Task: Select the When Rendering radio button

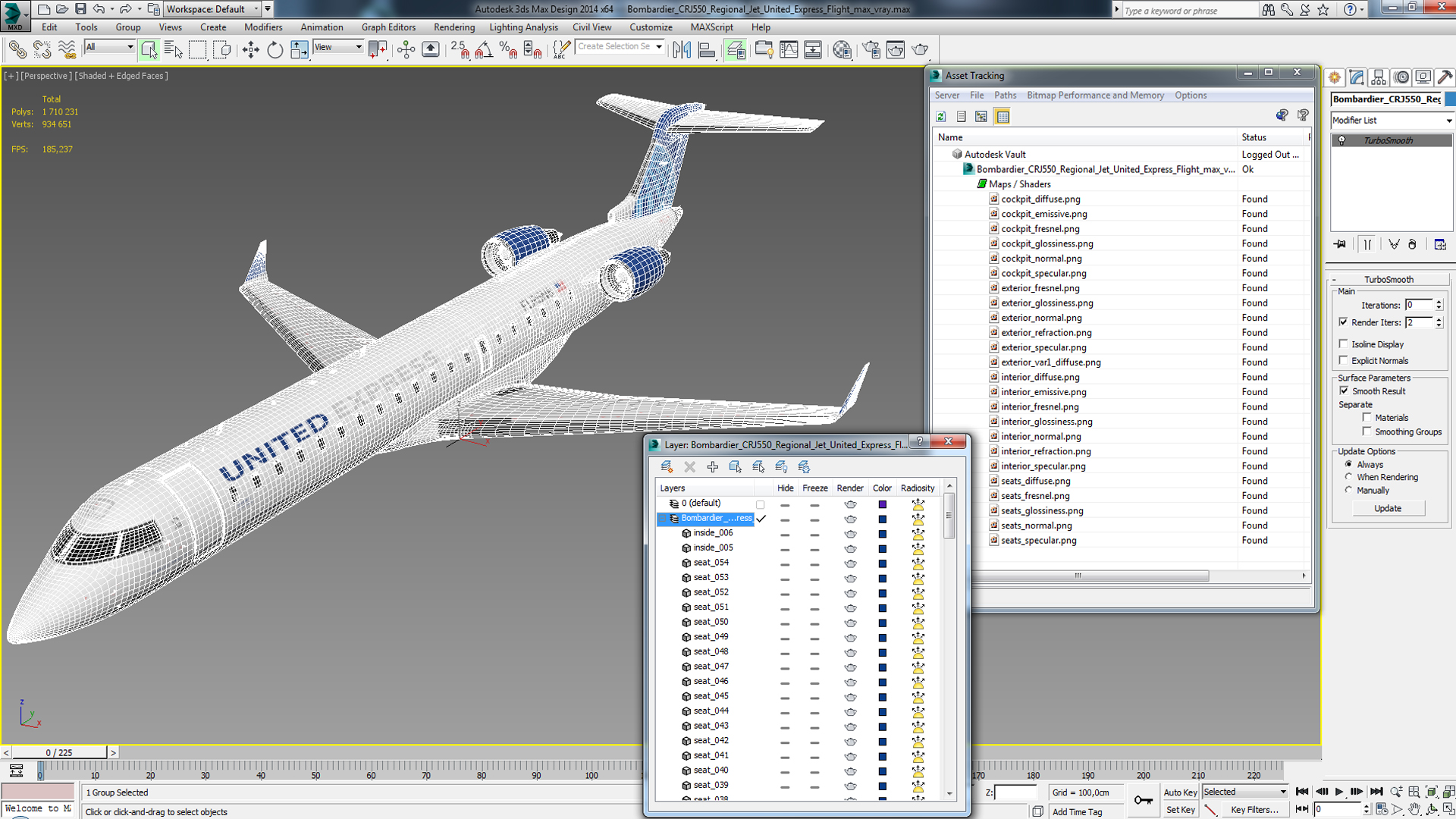Action: pos(1348,477)
